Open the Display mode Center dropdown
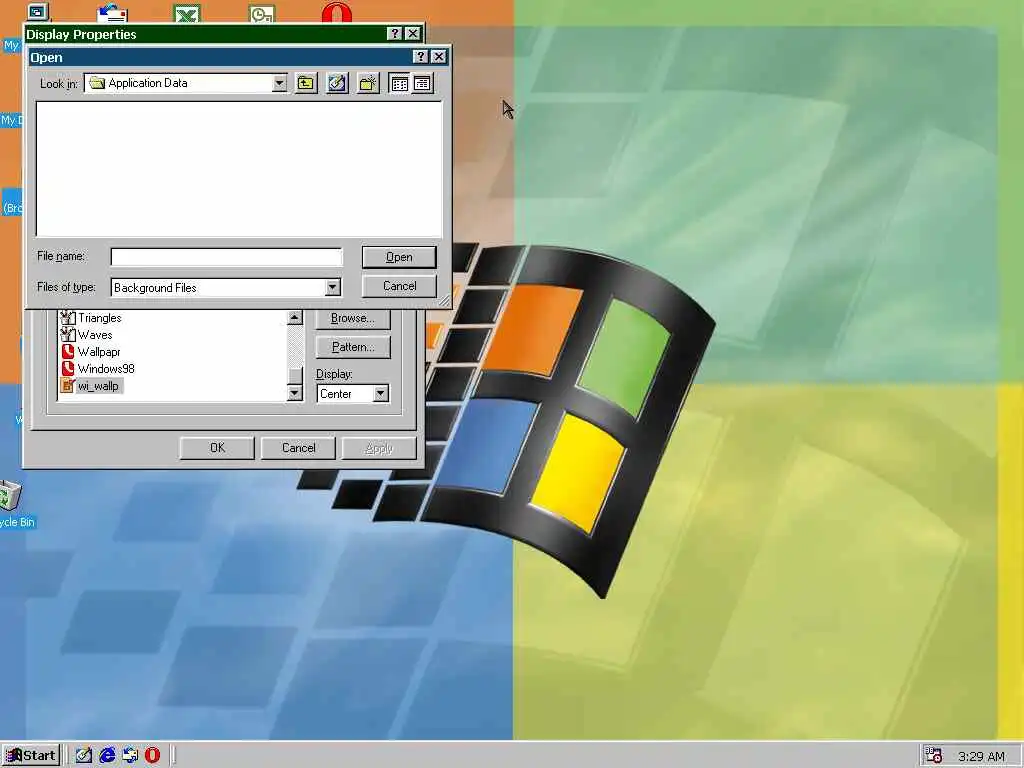Viewport: 1024px width, 768px height. click(x=380, y=394)
